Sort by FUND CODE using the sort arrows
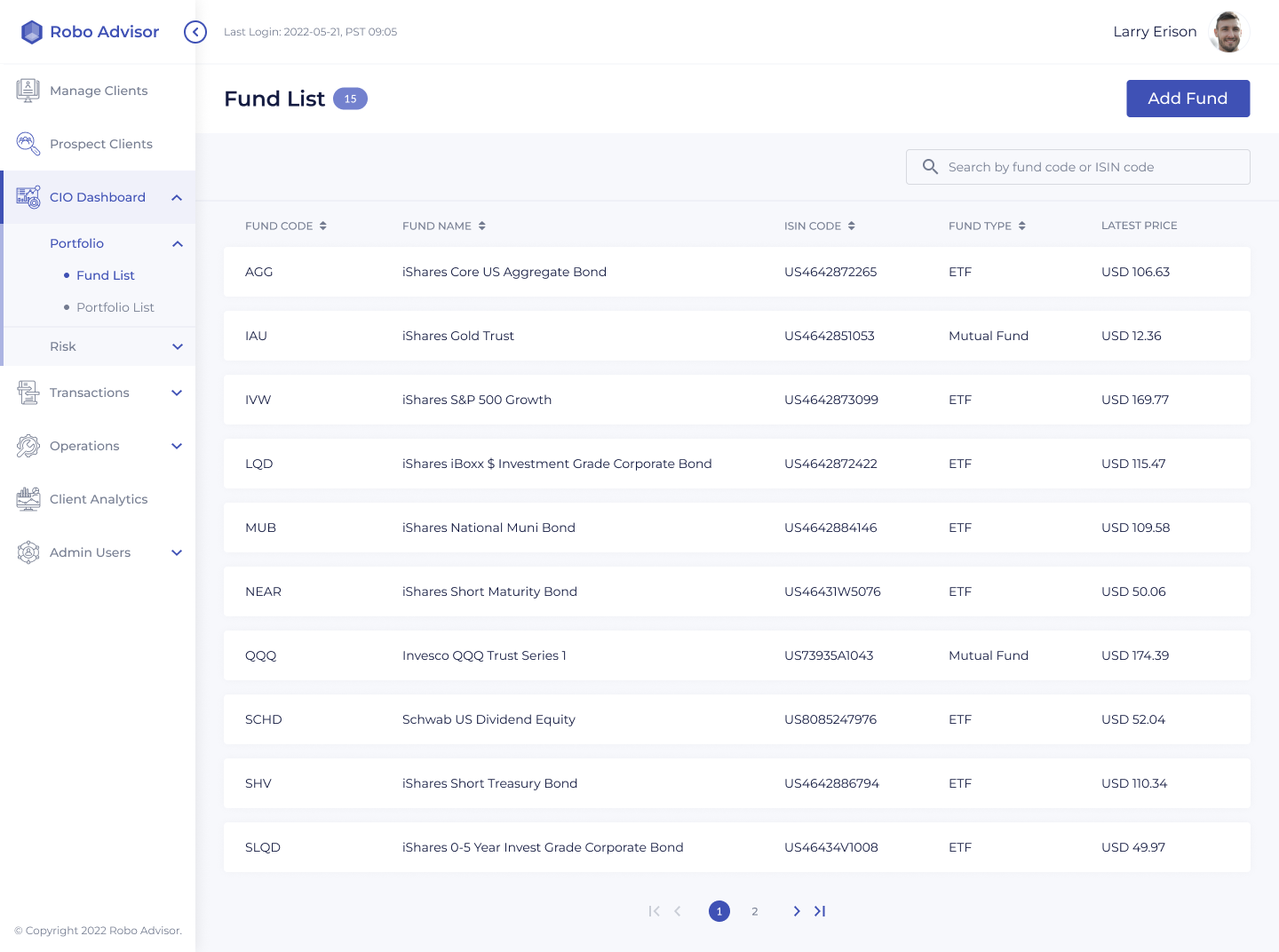This screenshot has height=952, width=1279. click(323, 226)
